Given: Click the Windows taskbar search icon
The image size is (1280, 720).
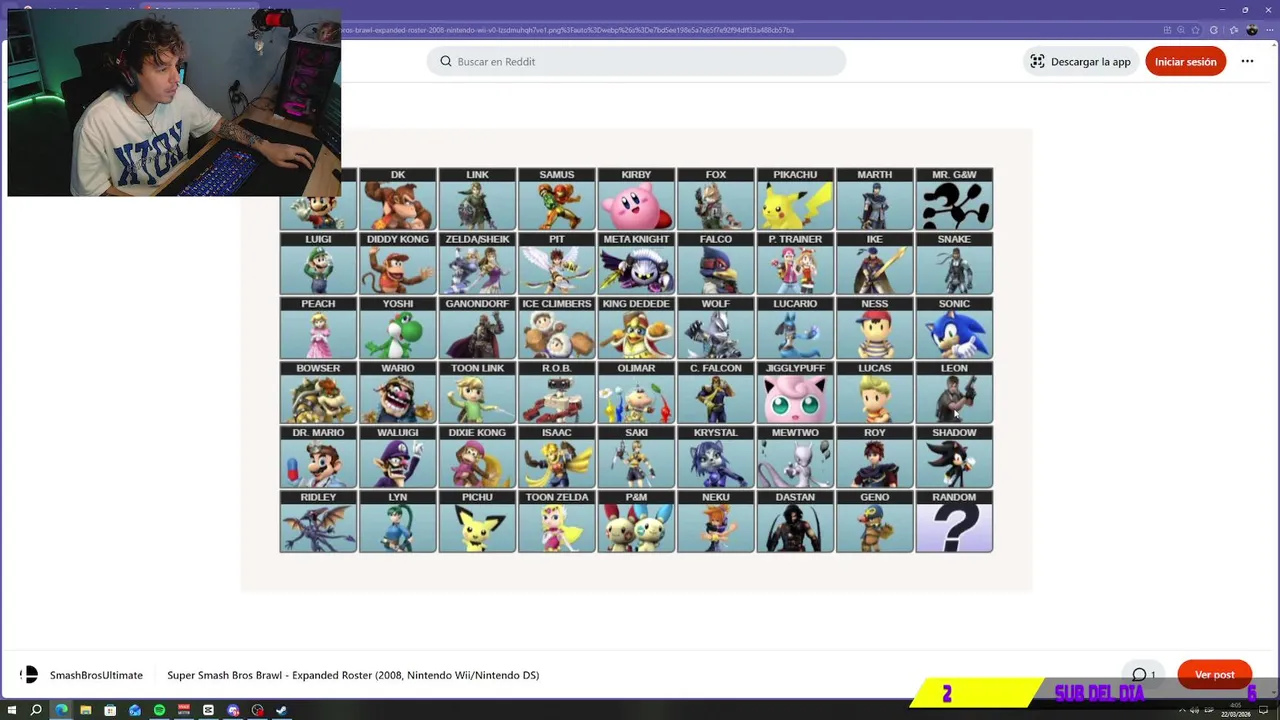Looking at the screenshot, I should (36, 710).
